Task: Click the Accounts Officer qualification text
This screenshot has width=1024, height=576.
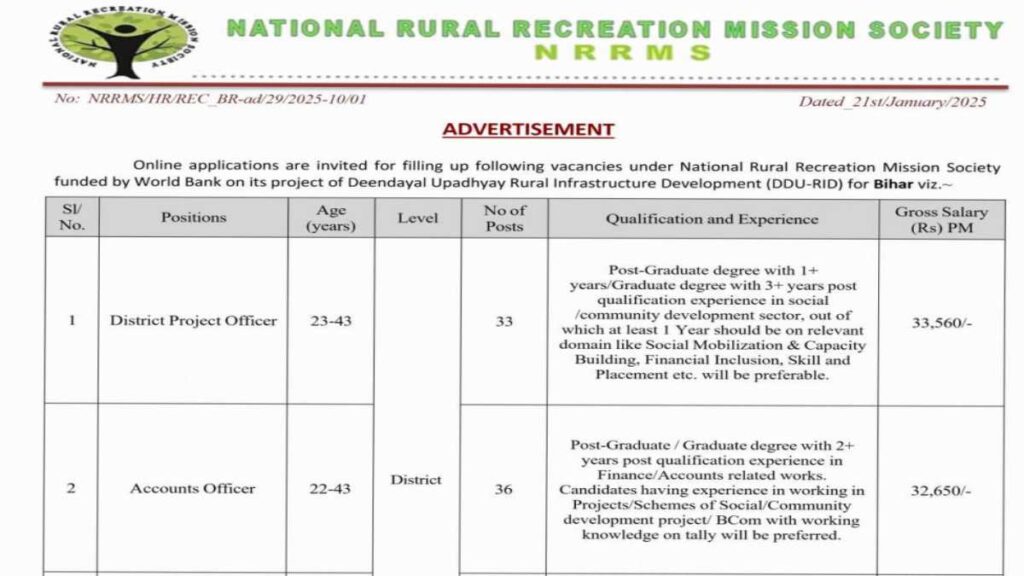Action: [x=712, y=490]
